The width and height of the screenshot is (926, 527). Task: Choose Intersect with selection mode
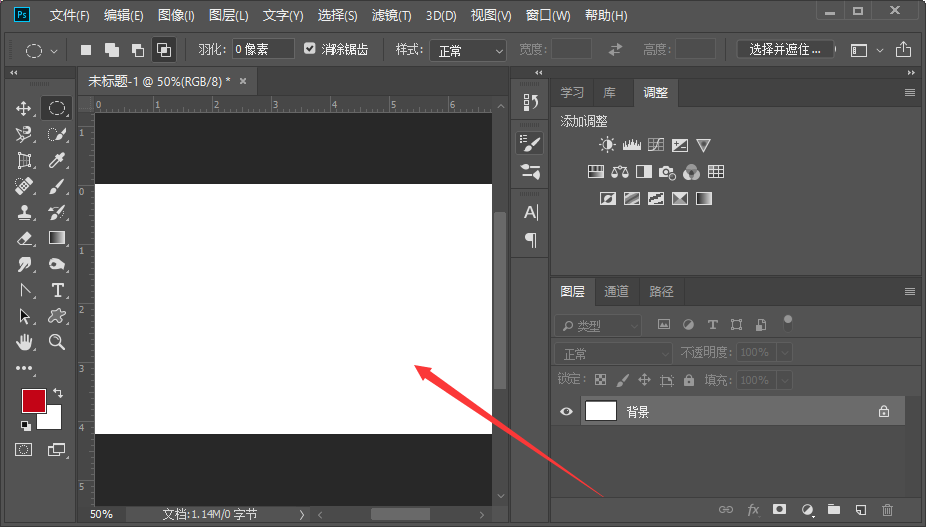164,50
